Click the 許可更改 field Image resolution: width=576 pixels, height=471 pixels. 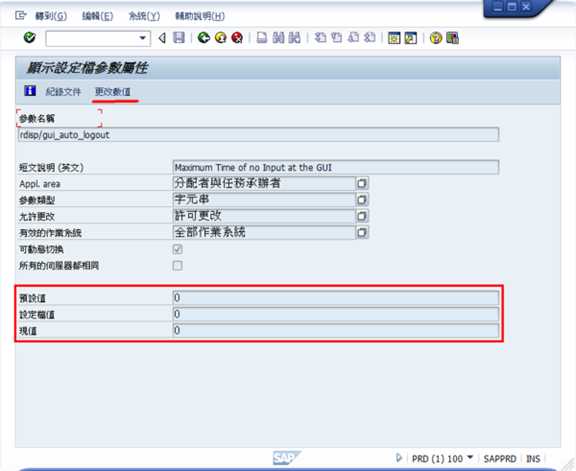pyautogui.click(x=263, y=216)
